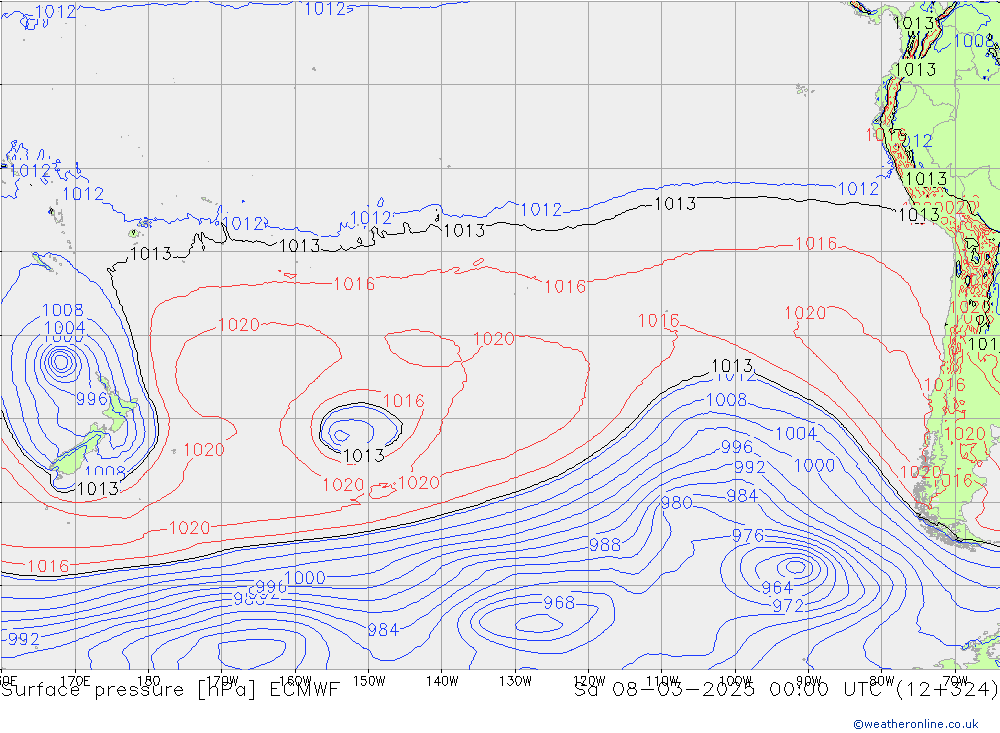Select the 984 label next to 980 label

[x=742, y=496]
